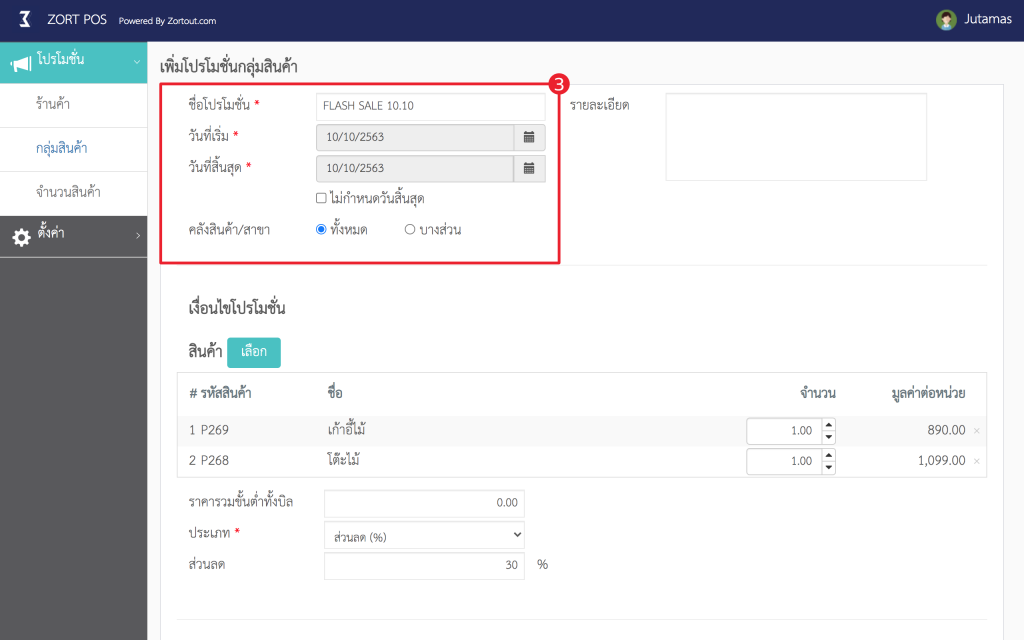The height and width of the screenshot is (640, 1024).
Task: Select the ทั้งหมด radio option
Action: [x=320, y=228]
